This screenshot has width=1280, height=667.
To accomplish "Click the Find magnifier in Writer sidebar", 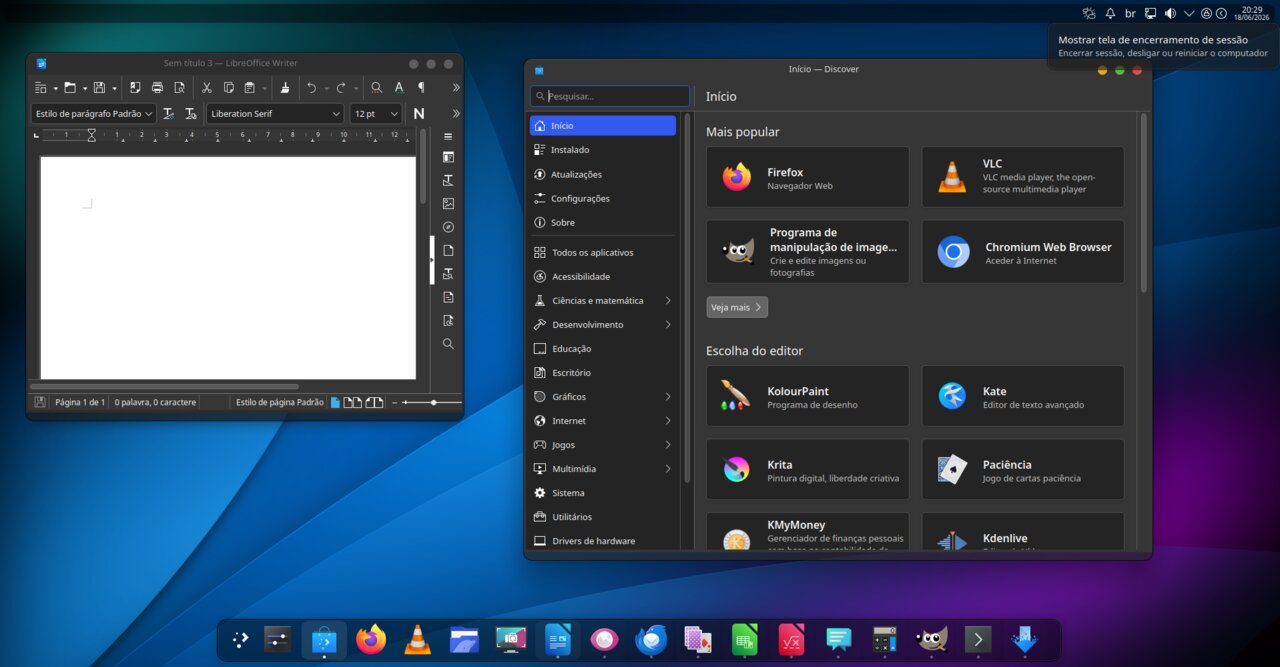I will coord(448,343).
